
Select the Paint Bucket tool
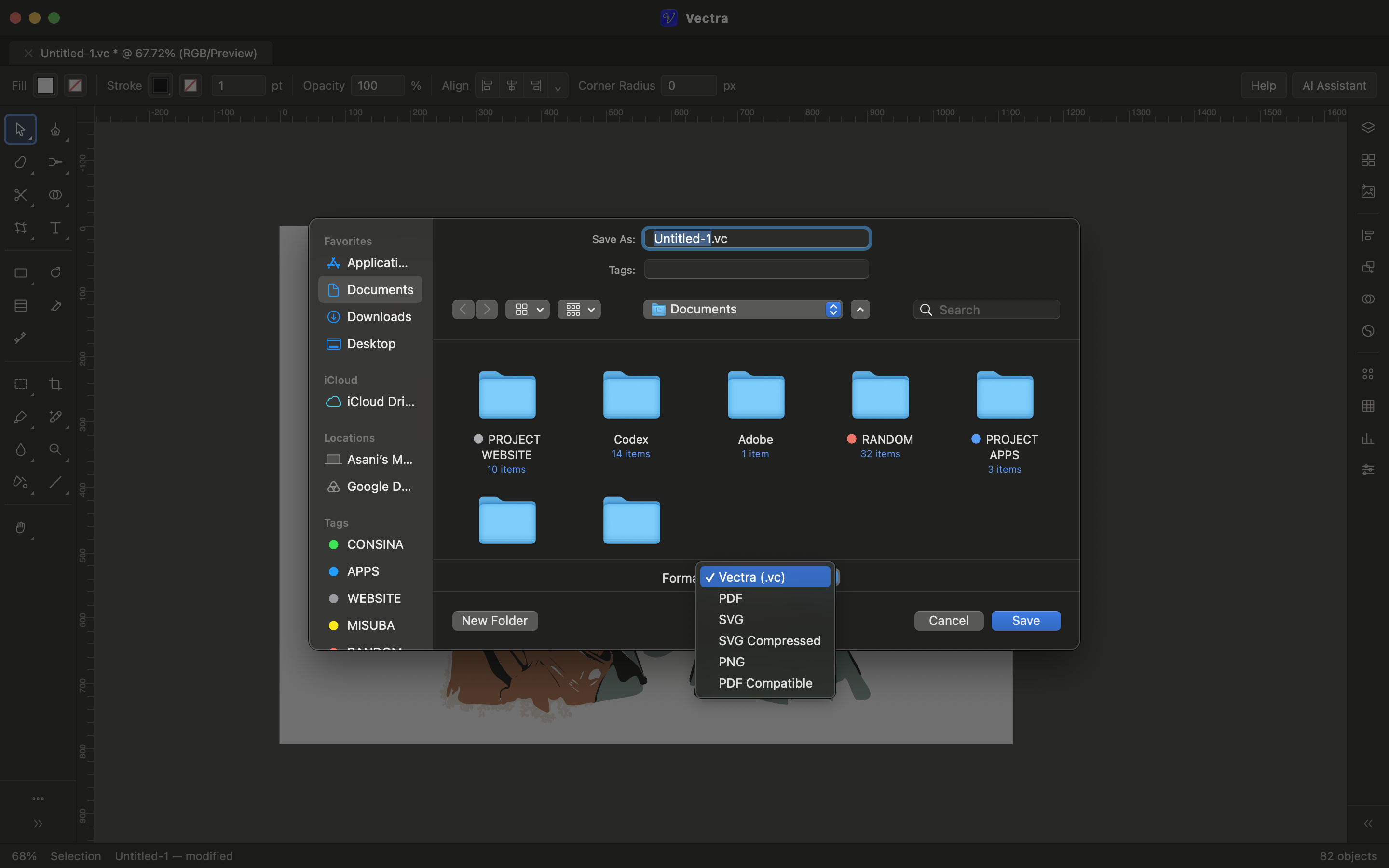click(x=21, y=482)
